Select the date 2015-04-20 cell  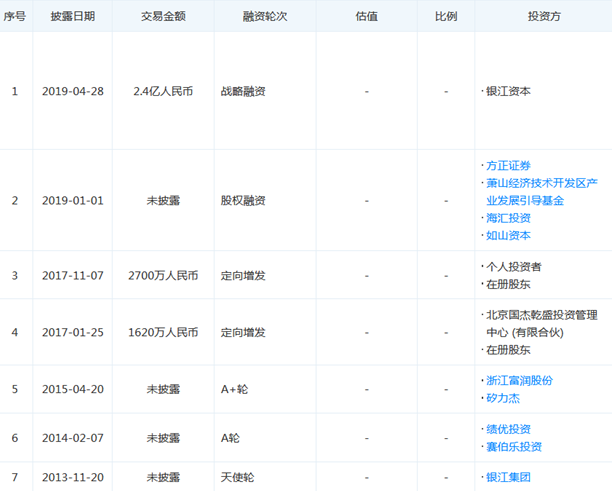click(73, 389)
